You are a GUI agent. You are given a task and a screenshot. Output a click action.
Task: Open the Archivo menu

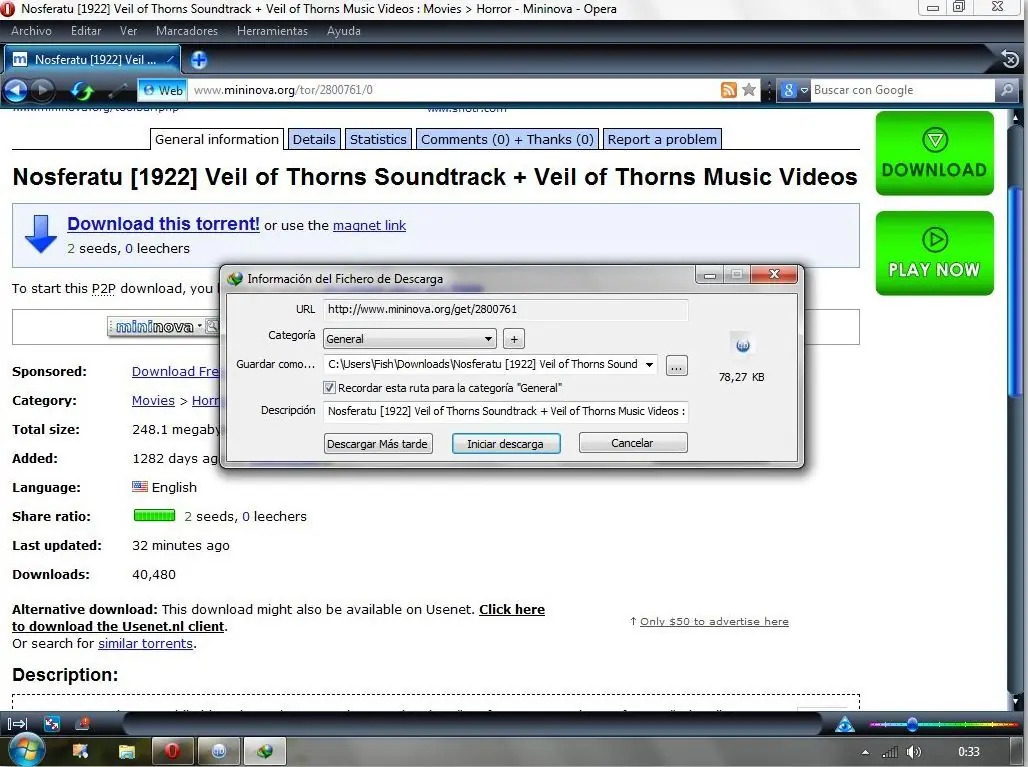click(31, 31)
